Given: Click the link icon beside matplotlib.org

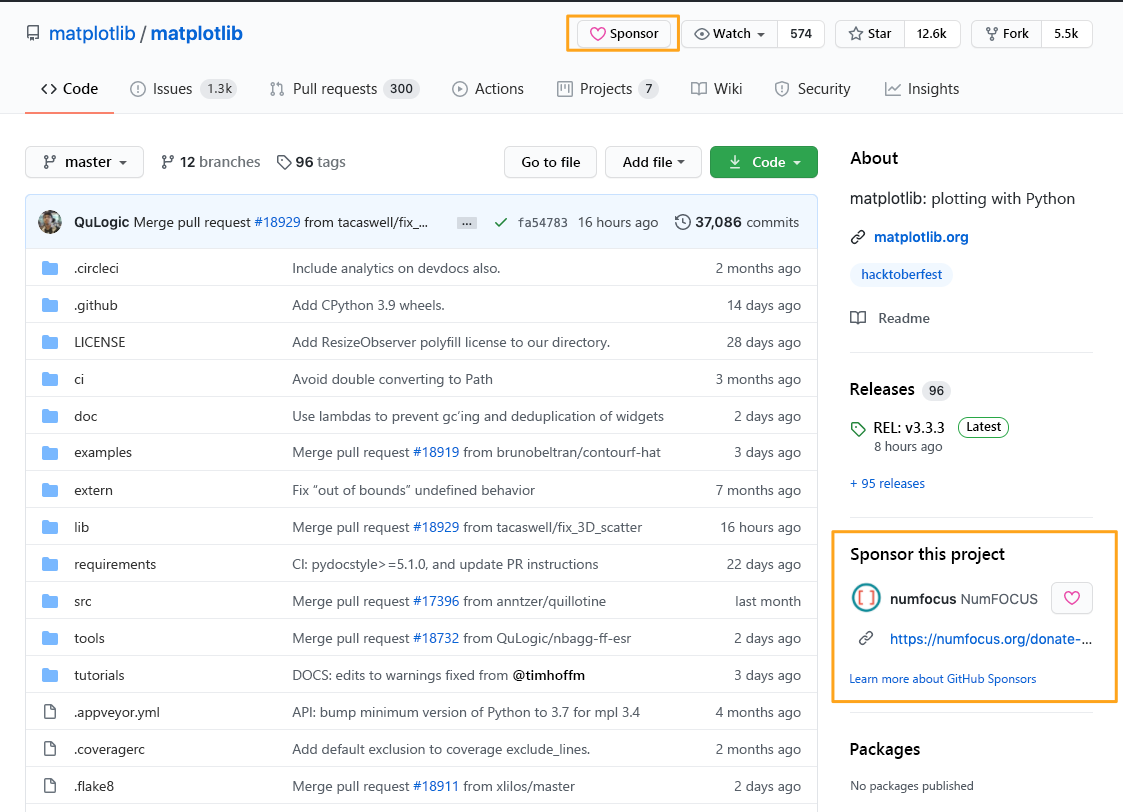Looking at the screenshot, I should pyautogui.click(x=858, y=237).
